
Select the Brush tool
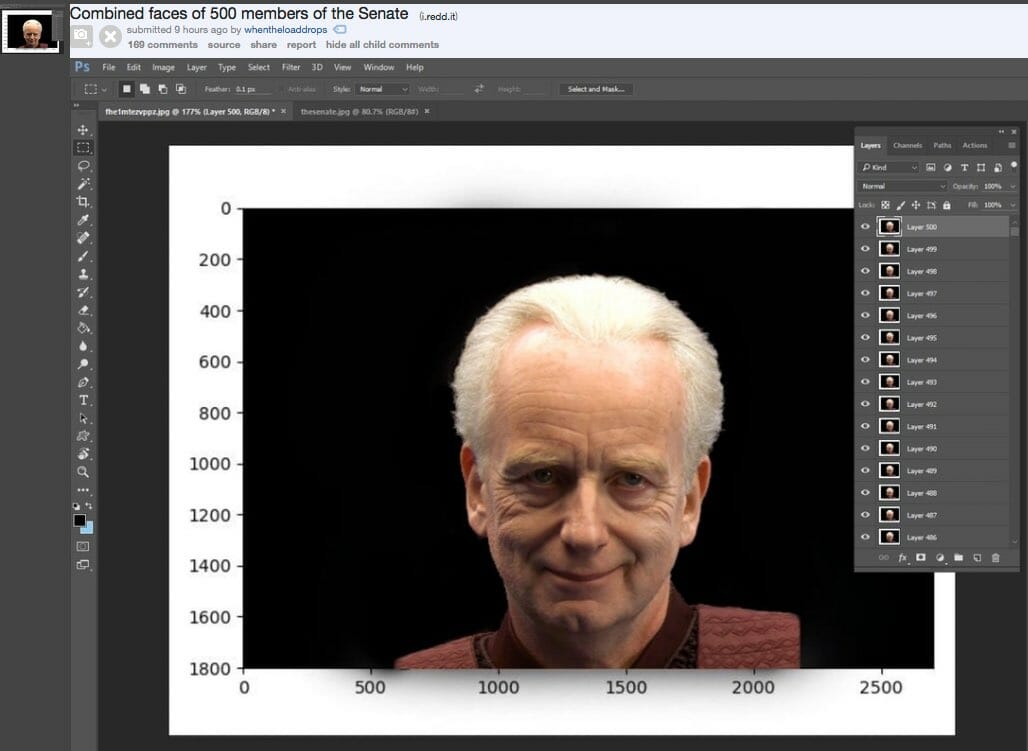(x=83, y=256)
